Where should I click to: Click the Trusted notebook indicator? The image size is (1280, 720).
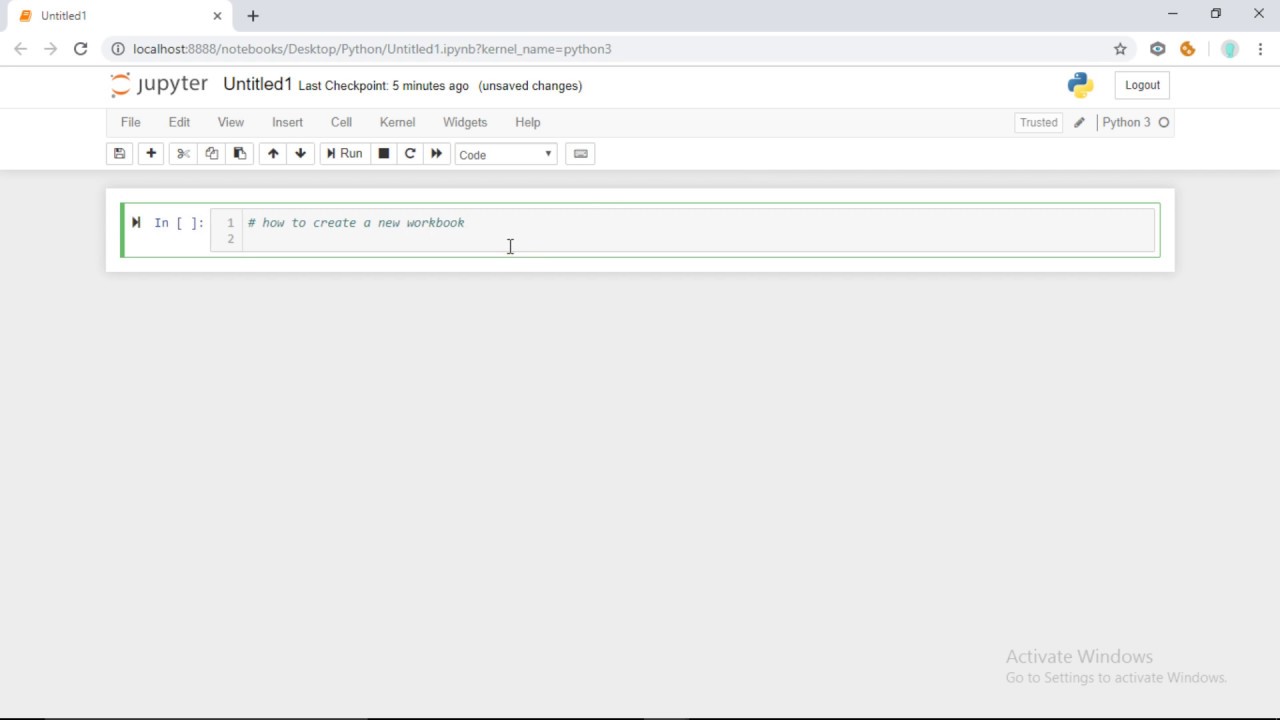click(x=1038, y=122)
